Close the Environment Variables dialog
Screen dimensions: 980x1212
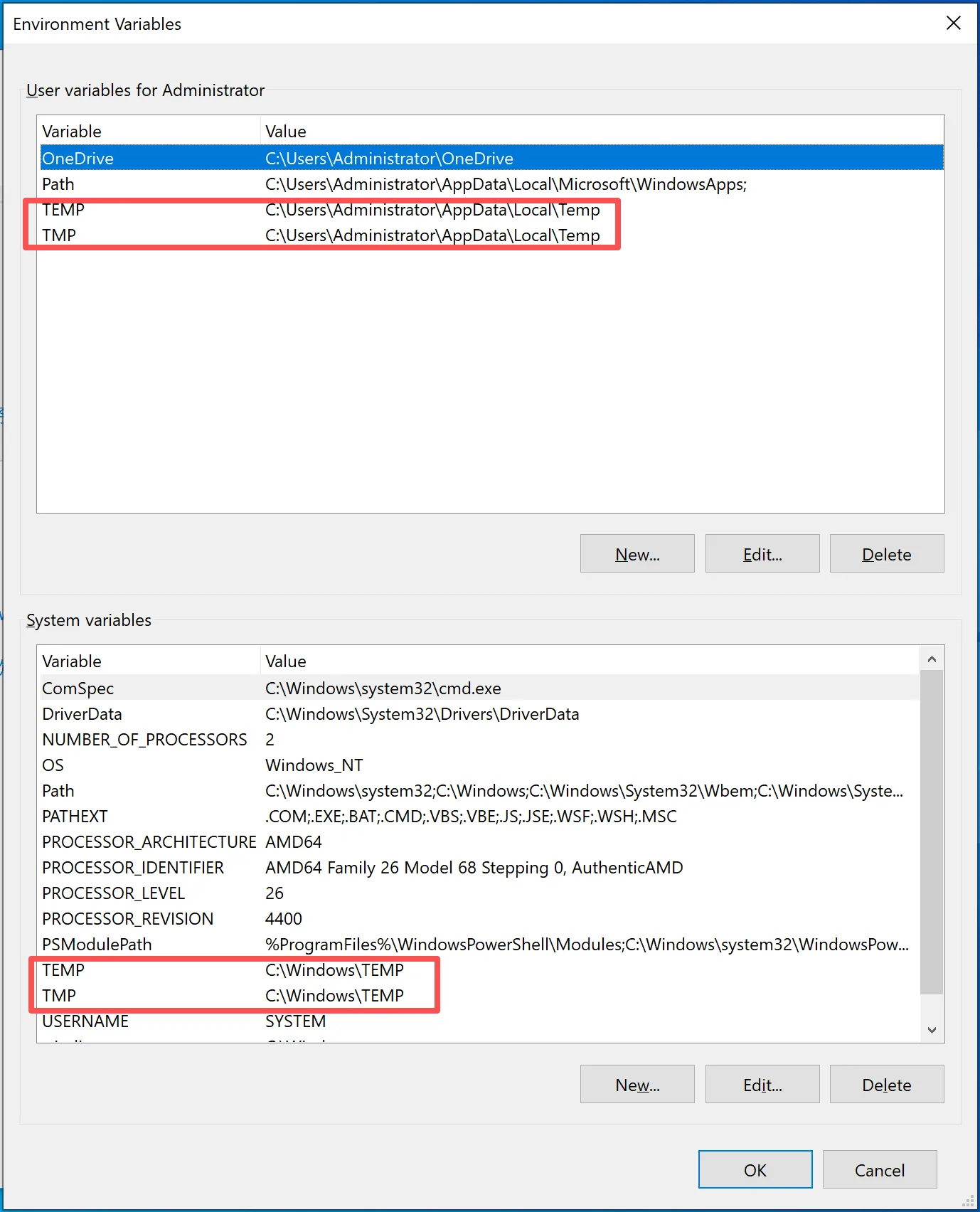click(953, 23)
